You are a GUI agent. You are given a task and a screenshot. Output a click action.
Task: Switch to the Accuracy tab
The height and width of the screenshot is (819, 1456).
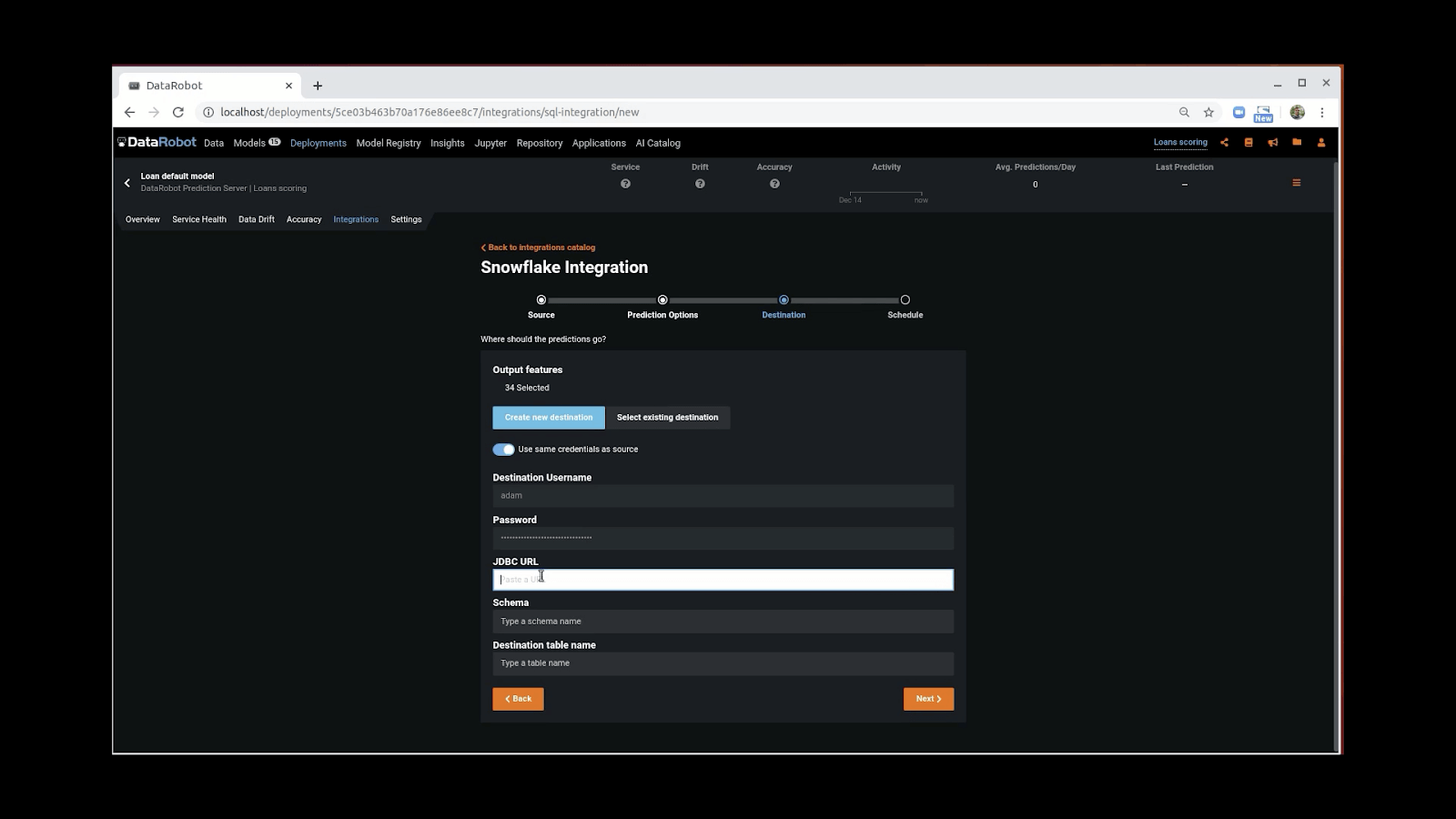(304, 219)
